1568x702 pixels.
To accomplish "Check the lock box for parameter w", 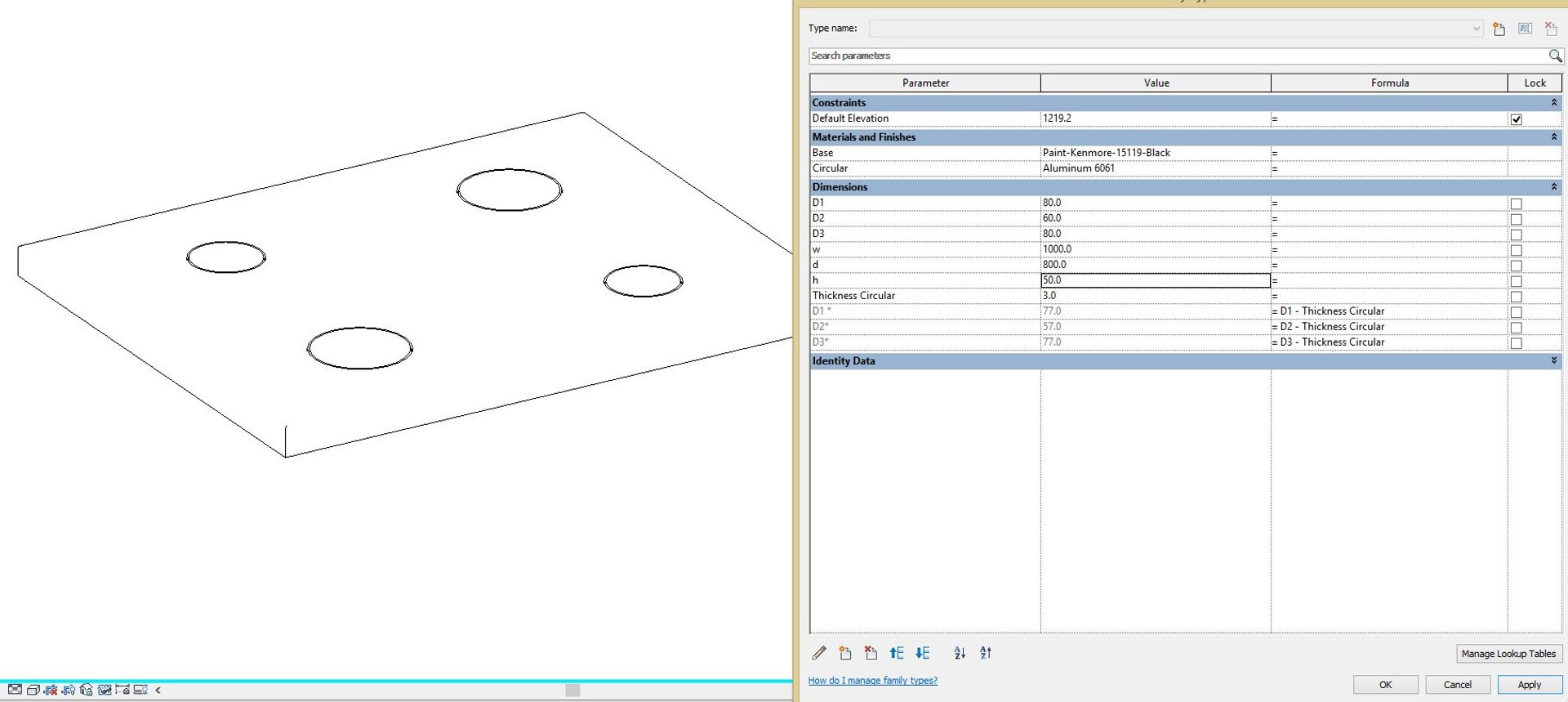I will click(x=1516, y=250).
